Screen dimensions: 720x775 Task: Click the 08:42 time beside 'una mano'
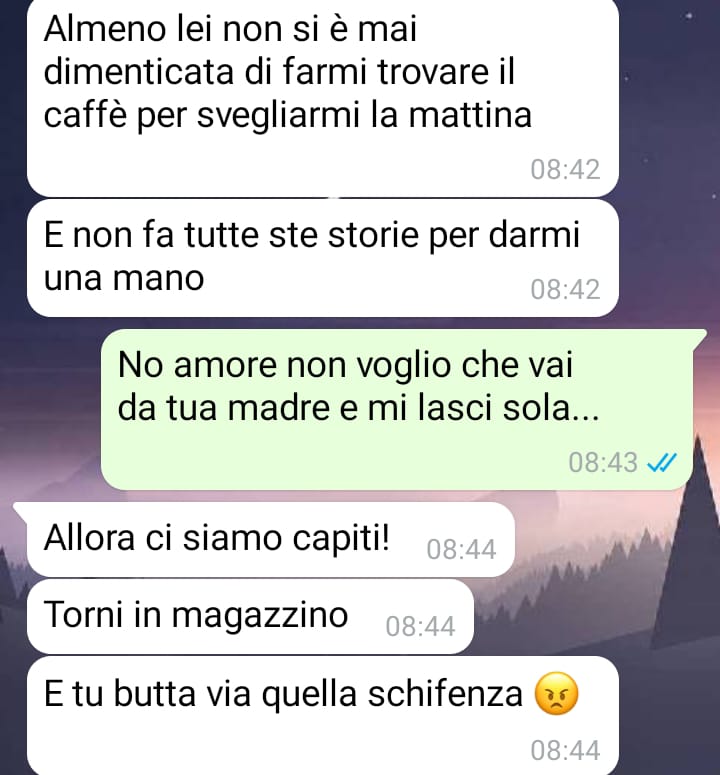[x=565, y=290]
